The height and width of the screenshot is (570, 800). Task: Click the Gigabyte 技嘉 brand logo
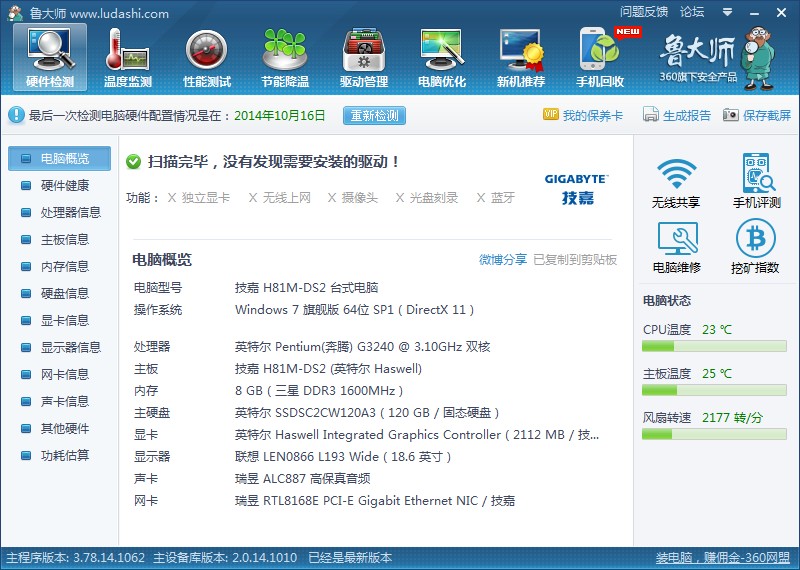[577, 189]
